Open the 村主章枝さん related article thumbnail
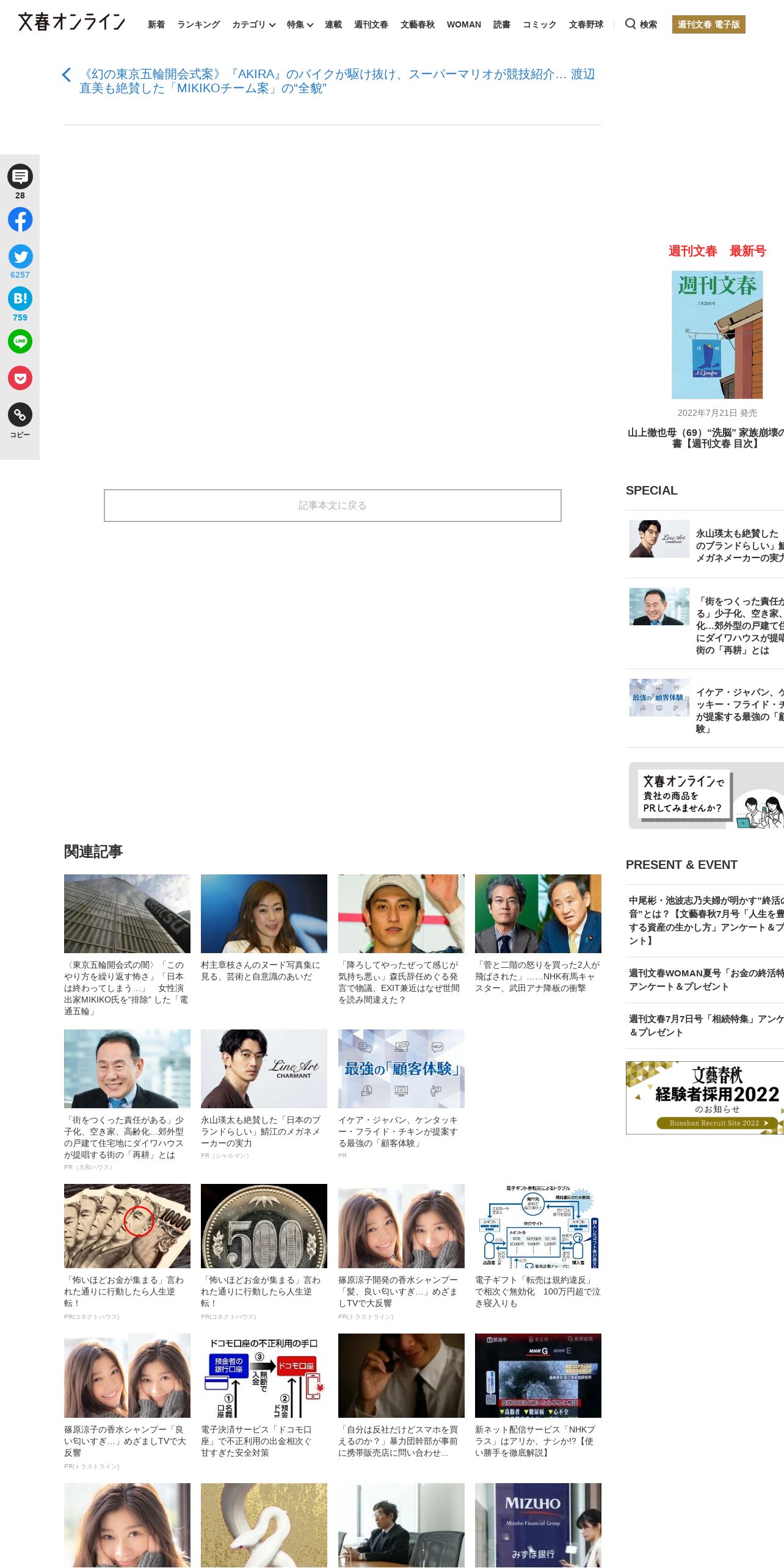 (x=264, y=913)
